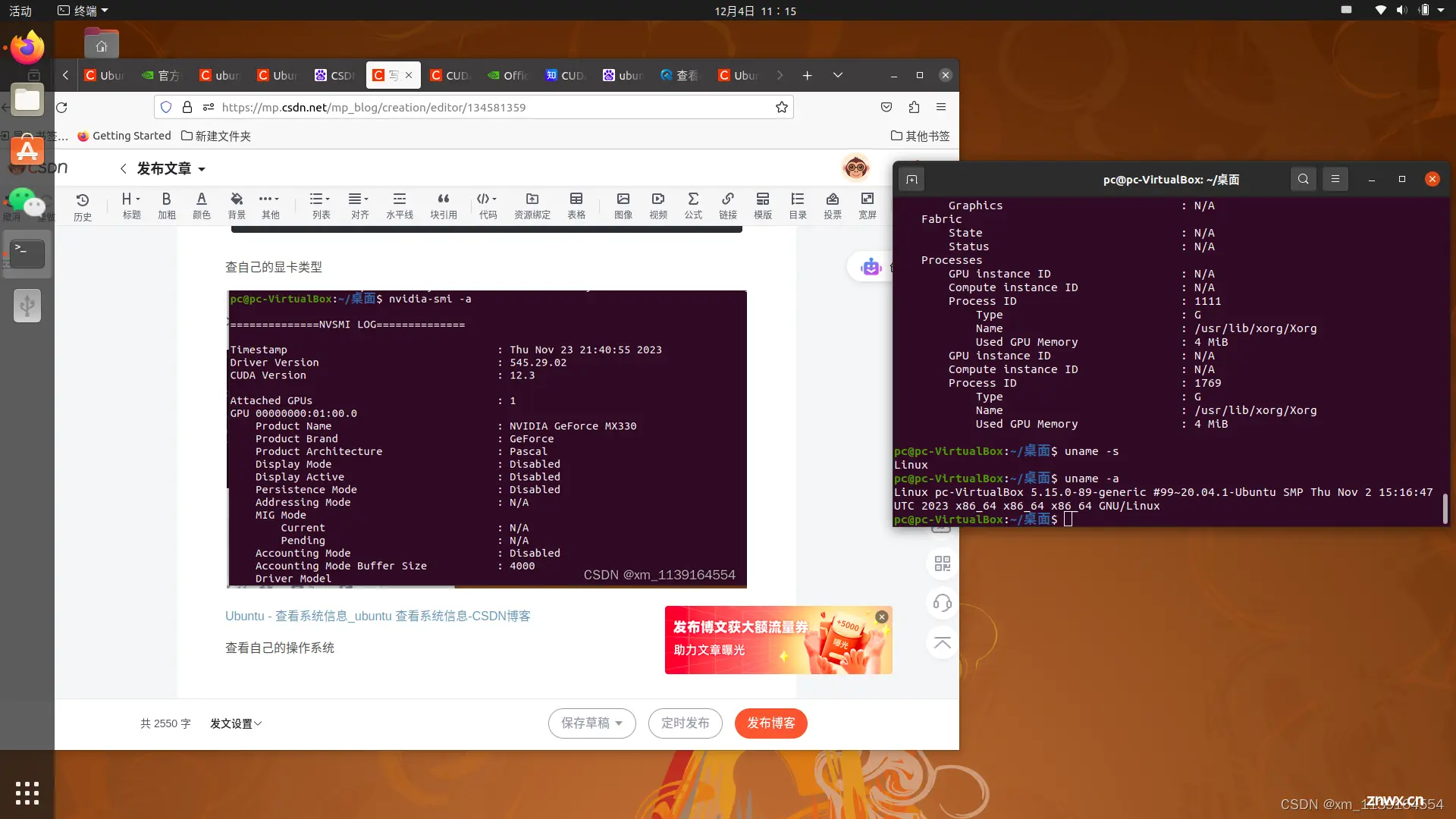The height and width of the screenshot is (819, 1456).
Task: Open the Ubuntu 查看系统信息 CSDN link
Action: (x=378, y=617)
